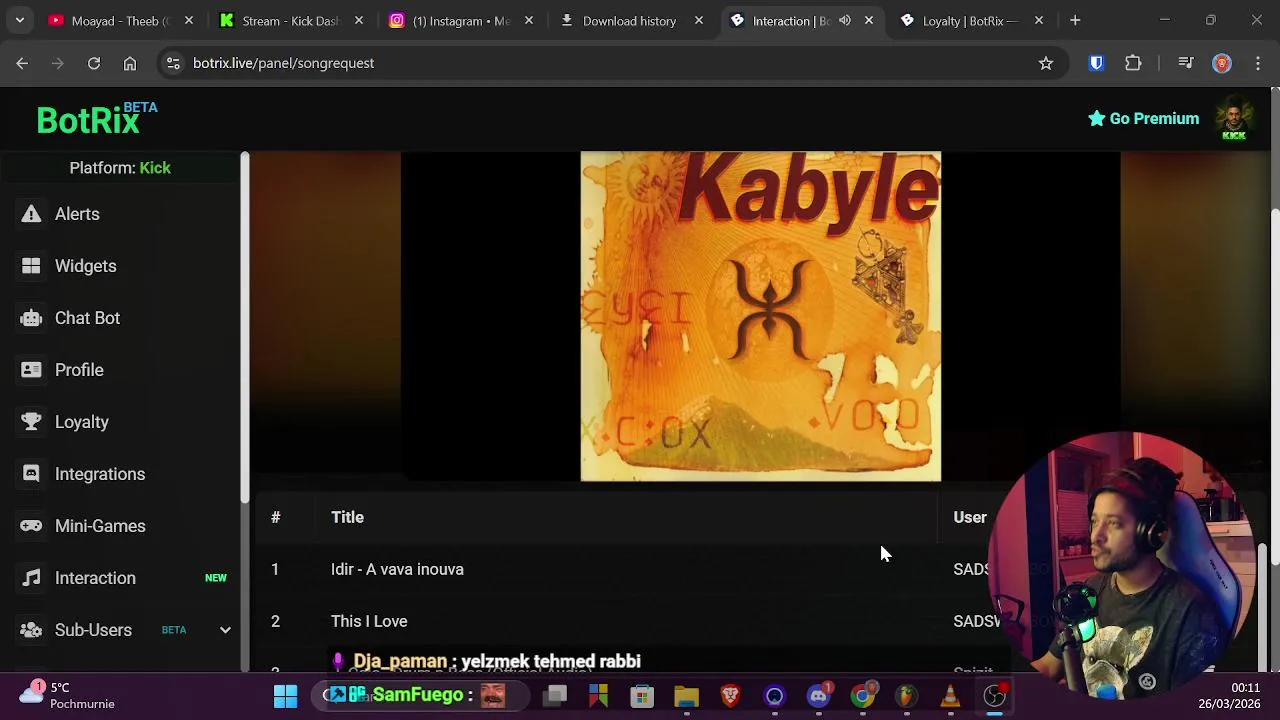This screenshot has height=720, width=1280.
Task: Open the media control toolbar icon
Action: pos(1186,63)
